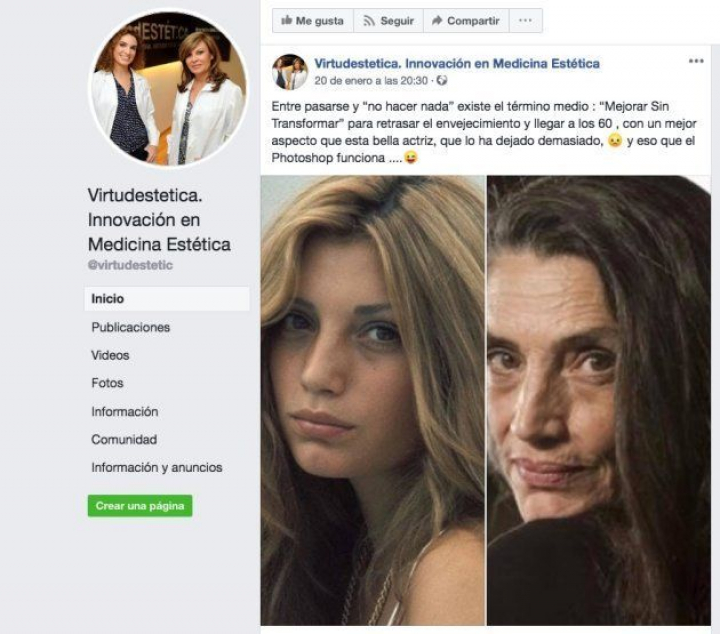Image resolution: width=720 pixels, height=634 pixels.
Task: Open Información in the sidebar
Action: (x=125, y=411)
